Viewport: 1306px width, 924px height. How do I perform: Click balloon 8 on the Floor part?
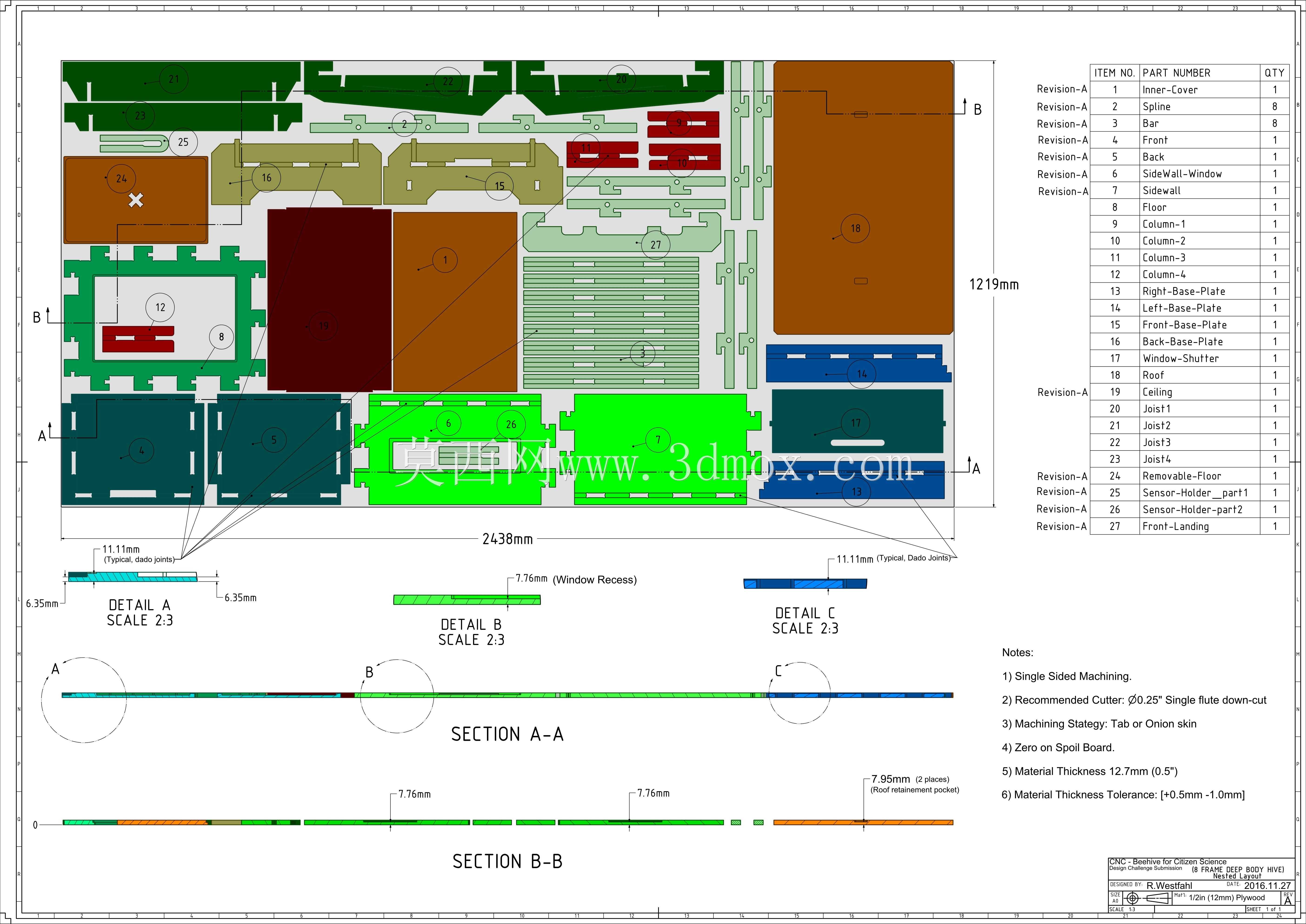coord(221,337)
